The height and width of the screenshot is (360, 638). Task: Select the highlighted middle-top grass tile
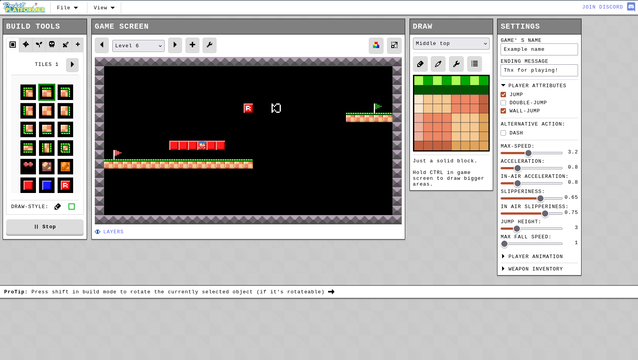(x=47, y=92)
